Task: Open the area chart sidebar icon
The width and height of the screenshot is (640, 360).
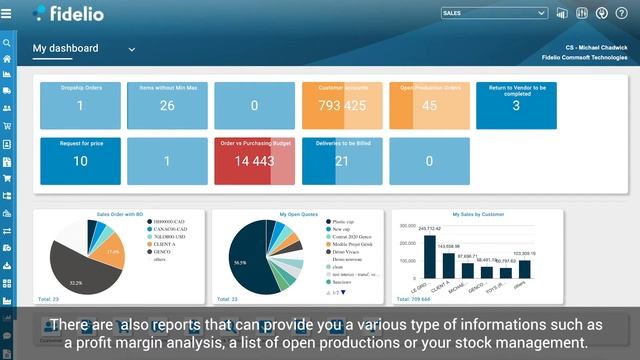Action: click(x=7, y=74)
